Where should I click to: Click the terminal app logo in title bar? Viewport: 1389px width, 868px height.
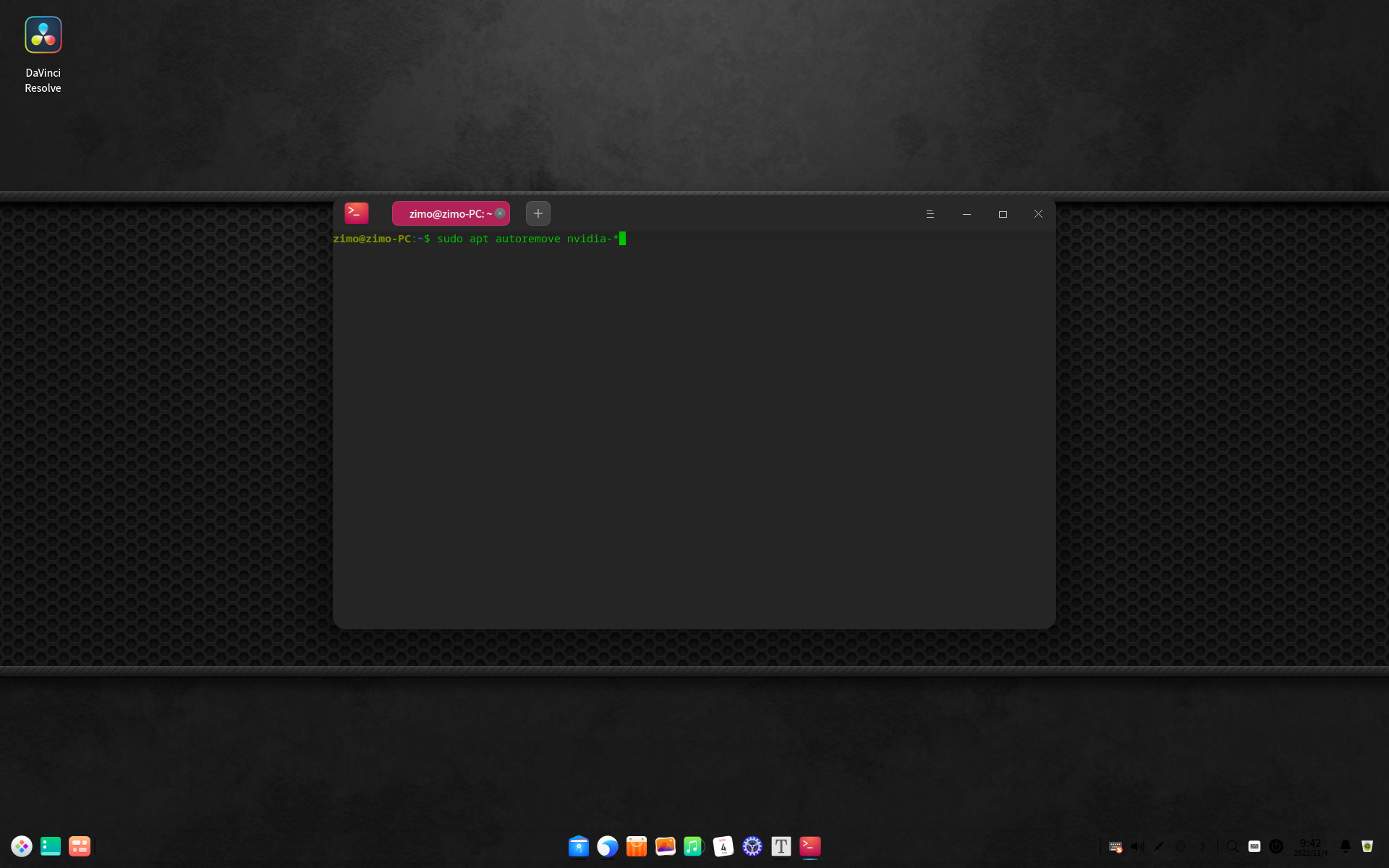pos(357,213)
